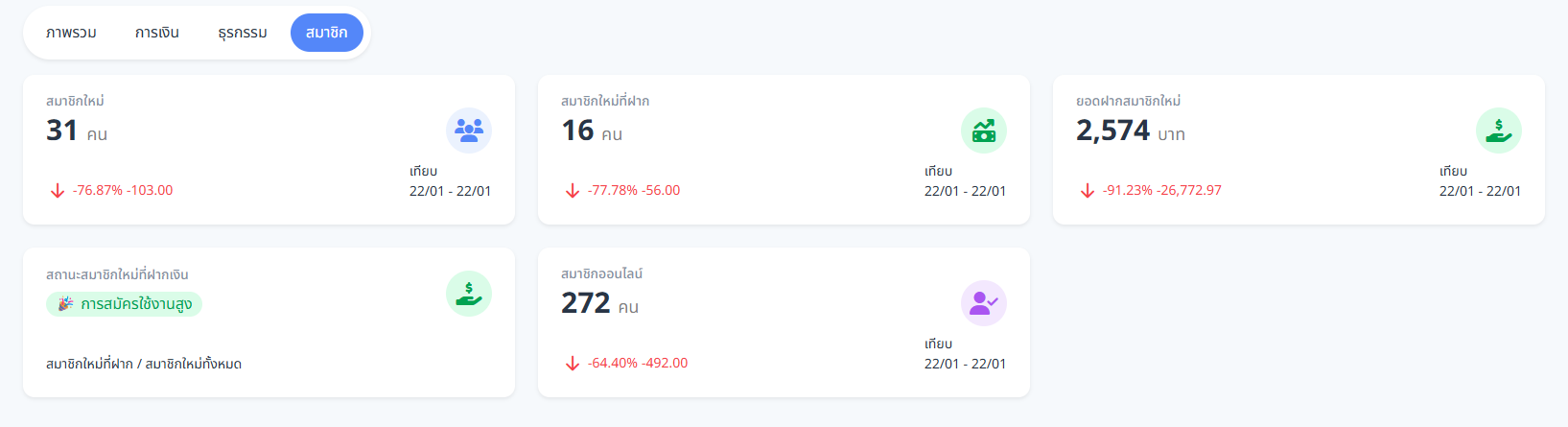
Task: Click สมาชิกใหม่ที่ฝาก / สมาชิกใหม่ทั้งหมด text
Action: (x=144, y=364)
